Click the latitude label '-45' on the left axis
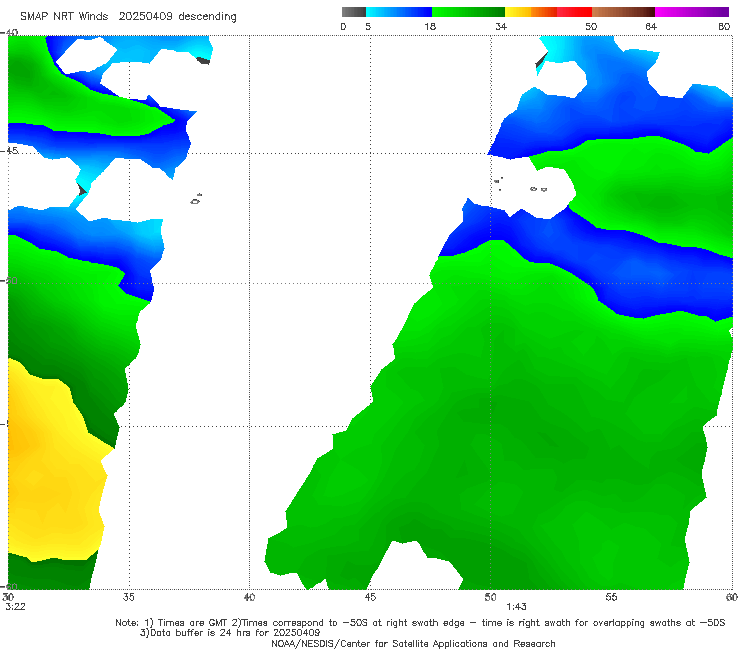 point(9,151)
